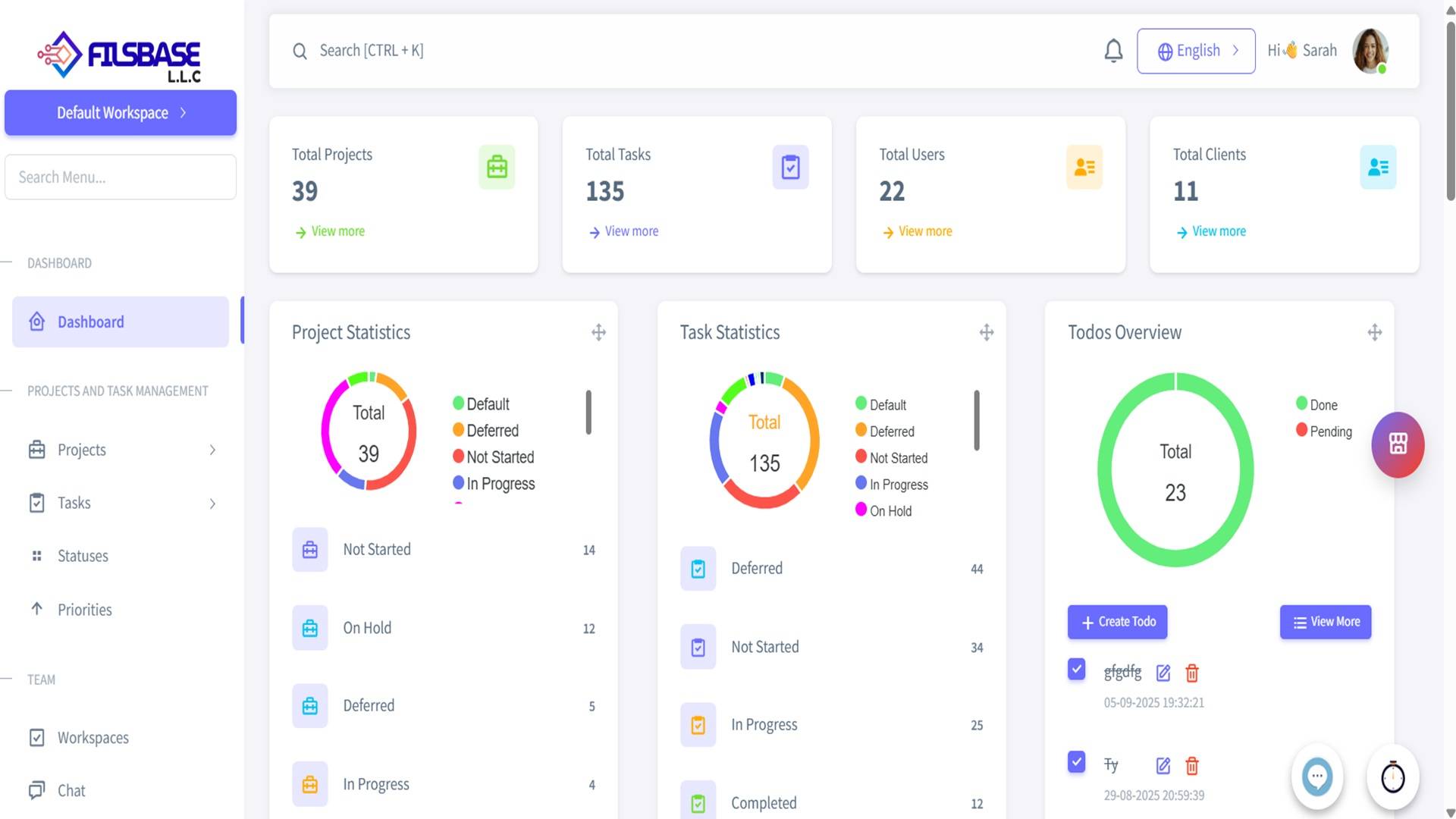Open the English language dropdown
Viewport: 1456px width, 819px height.
pyautogui.click(x=1196, y=51)
